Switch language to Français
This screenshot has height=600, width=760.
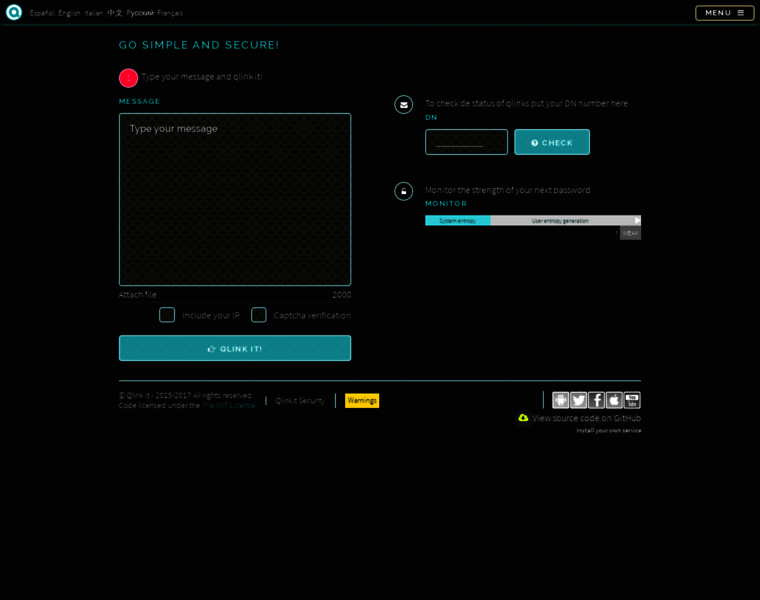coord(170,13)
